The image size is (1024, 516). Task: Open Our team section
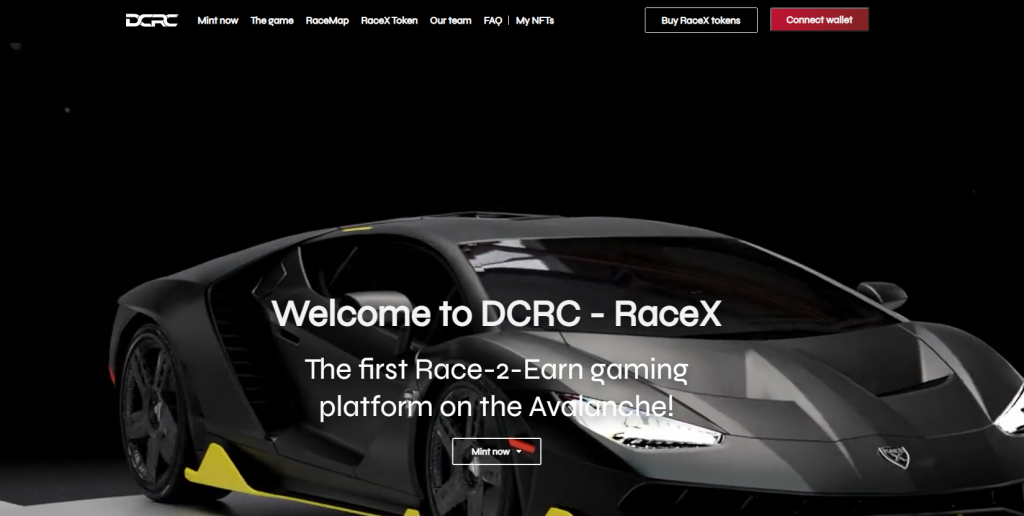pos(451,20)
